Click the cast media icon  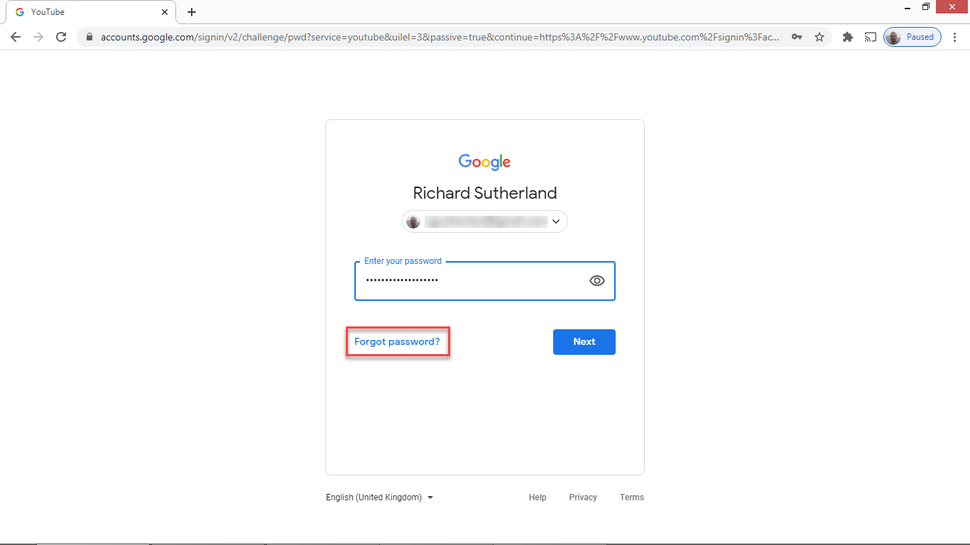point(870,37)
